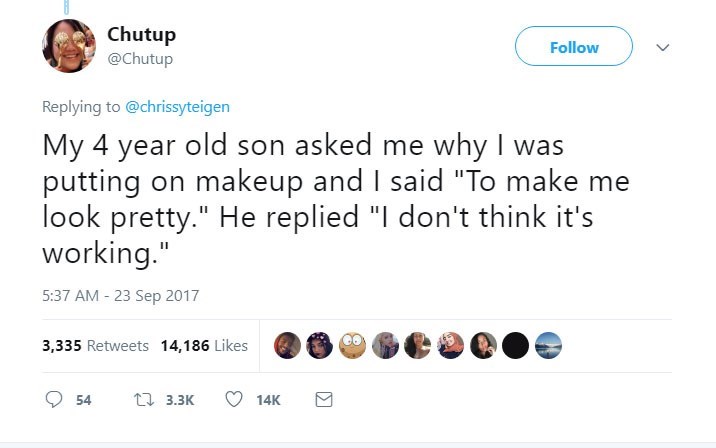Click the @Chutup username handle
Viewport: 716px width, 448px height.
click(140, 58)
